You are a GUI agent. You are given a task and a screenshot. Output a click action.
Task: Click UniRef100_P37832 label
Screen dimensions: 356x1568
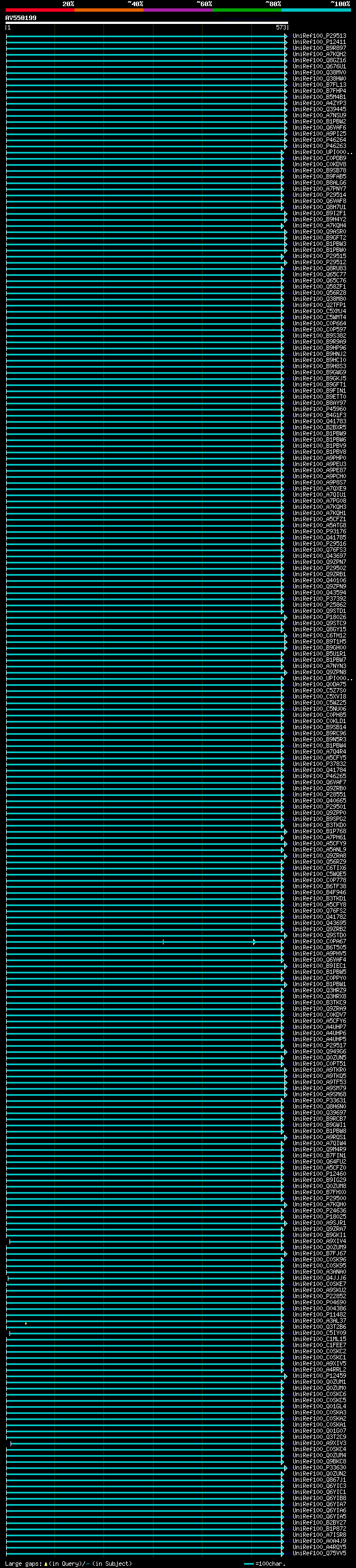pyautogui.click(x=319, y=764)
